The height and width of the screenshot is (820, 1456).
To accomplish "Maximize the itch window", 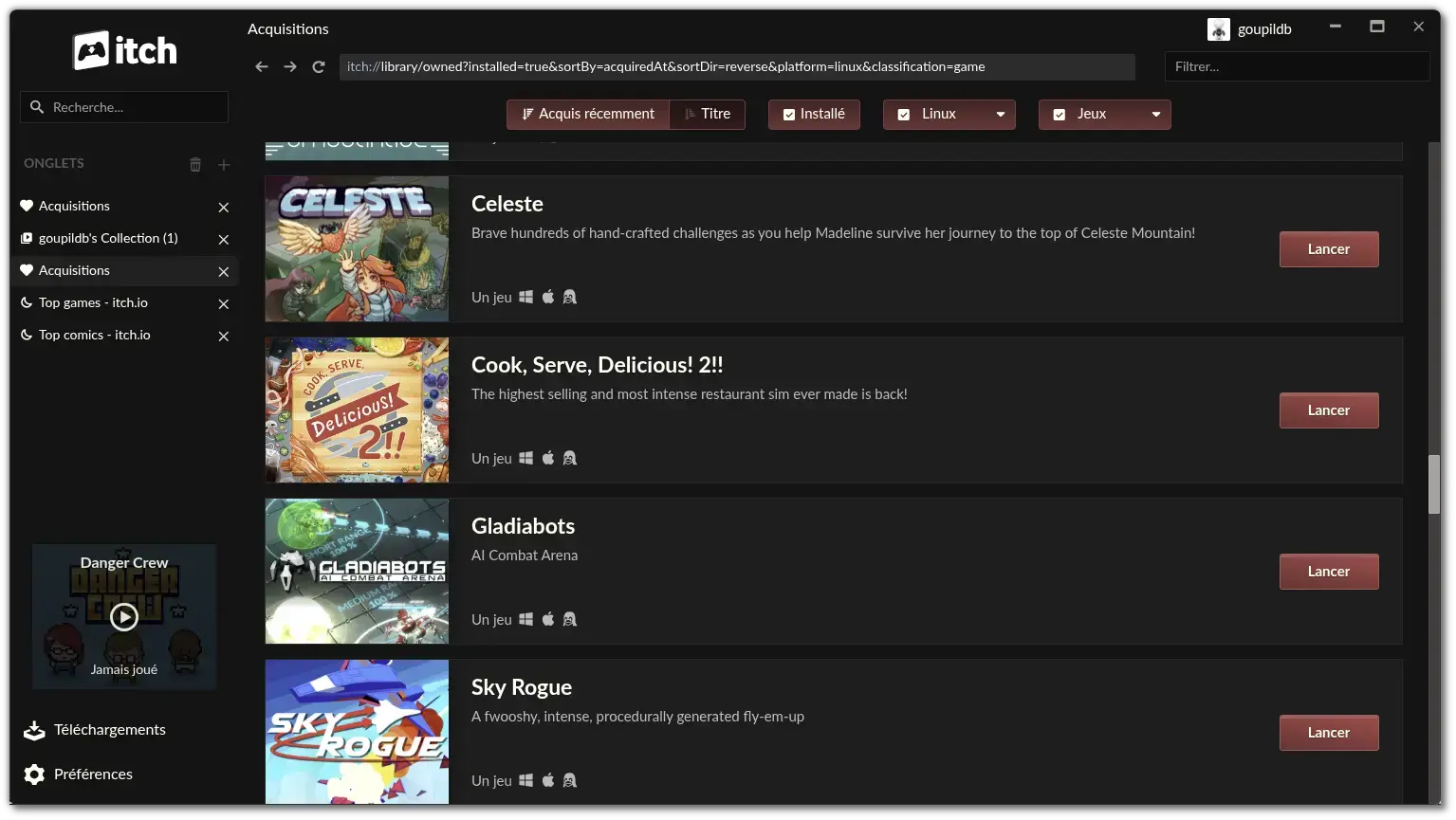I will pyautogui.click(x=1377, y=27).
